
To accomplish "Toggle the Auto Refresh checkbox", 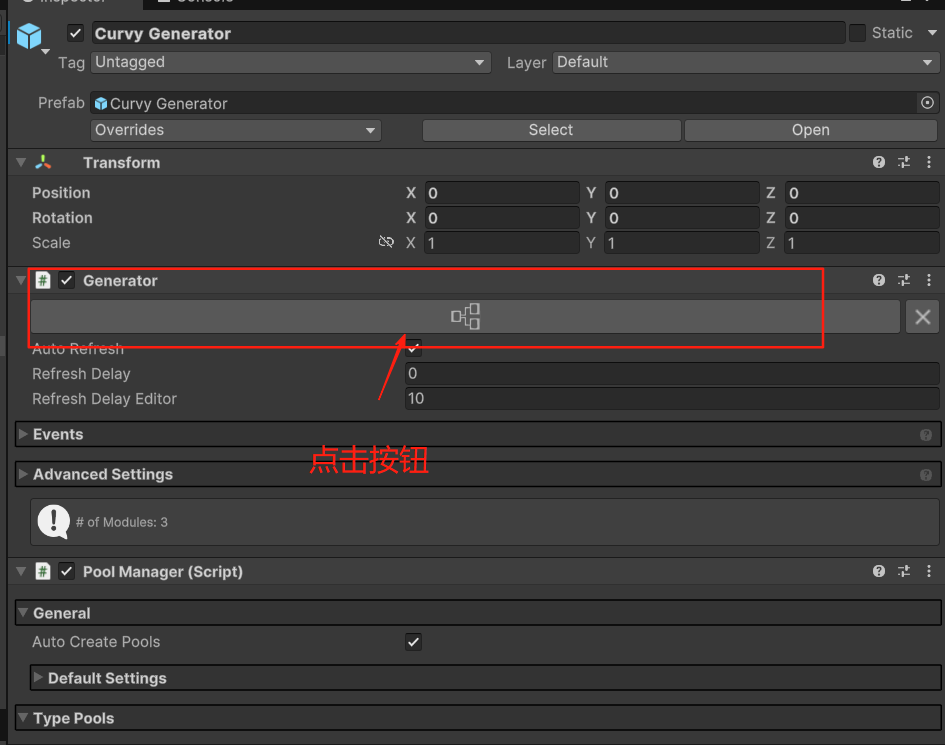I will click(x=413, y=348).
